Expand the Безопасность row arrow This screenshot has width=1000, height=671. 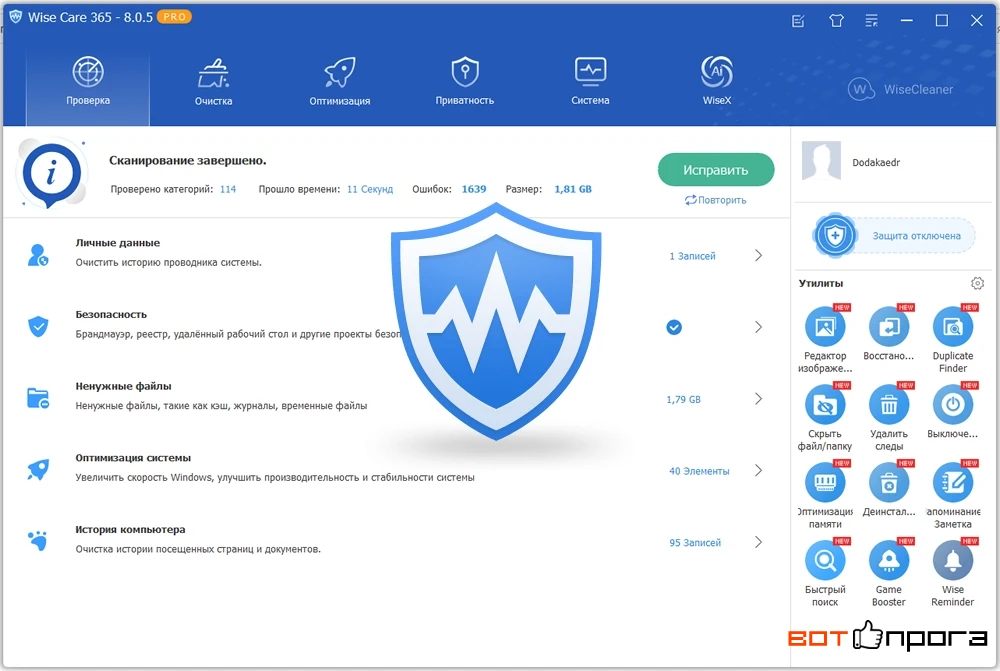[x=758, y=327]
